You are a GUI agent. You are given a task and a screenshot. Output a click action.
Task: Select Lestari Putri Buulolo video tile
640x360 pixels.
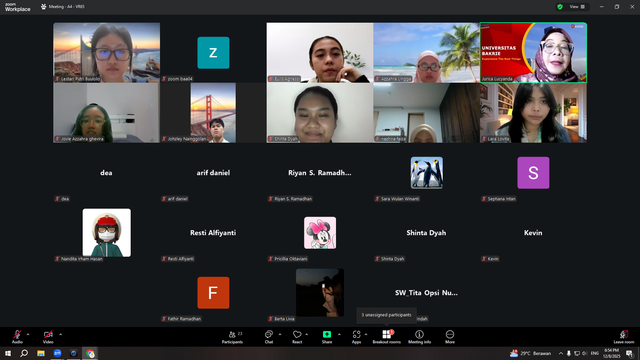[x=107, y=53]
